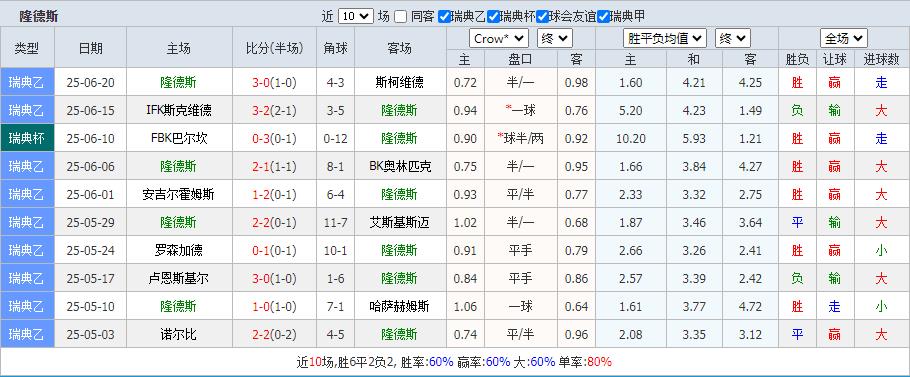The width and height of the screenshot is (910, 377).
Task: Open away team 艾斯基斯迈
Action: [400, 222]
